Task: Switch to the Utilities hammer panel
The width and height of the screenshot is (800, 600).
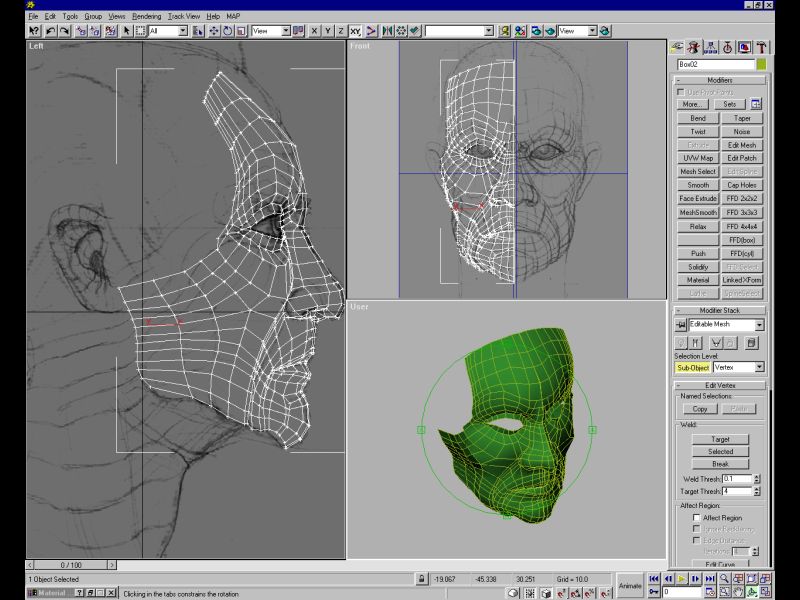Action: [761, 46]
